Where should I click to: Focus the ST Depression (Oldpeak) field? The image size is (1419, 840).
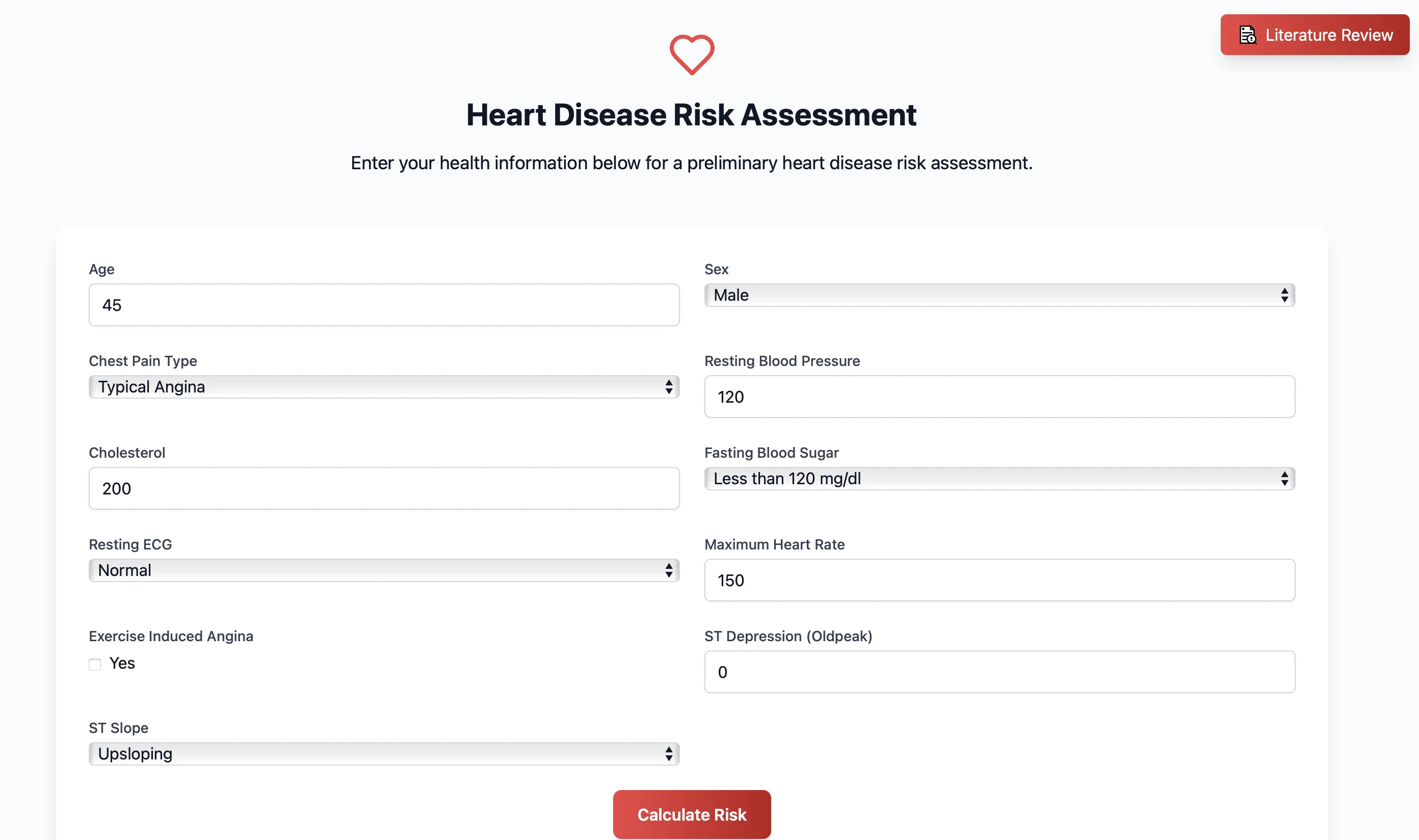pyautogui.click(x=1000, y=671)
